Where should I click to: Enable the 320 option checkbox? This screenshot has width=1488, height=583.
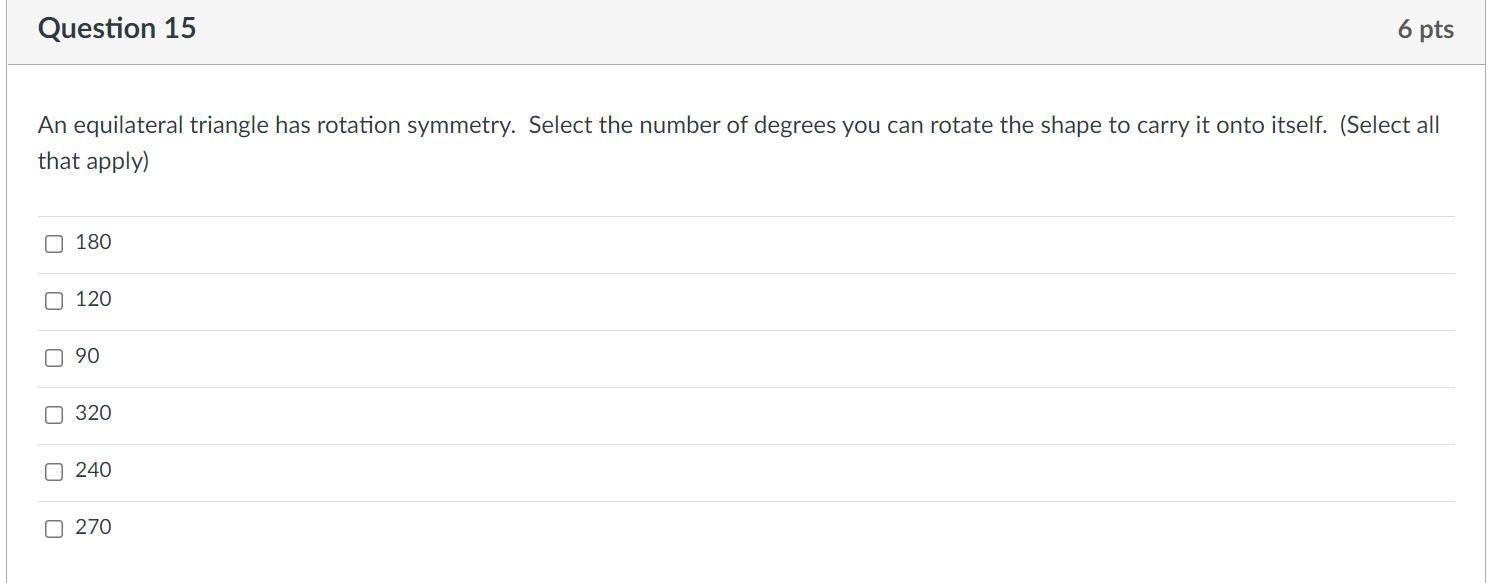[54, 414]
